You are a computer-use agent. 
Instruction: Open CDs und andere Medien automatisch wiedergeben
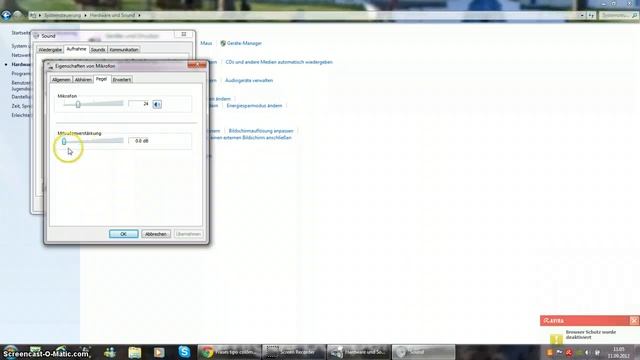pos(279,62)
